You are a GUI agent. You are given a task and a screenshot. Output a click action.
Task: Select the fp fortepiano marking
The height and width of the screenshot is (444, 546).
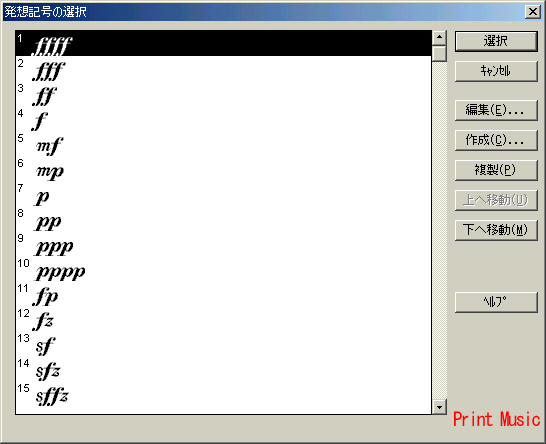click(223, 294)
